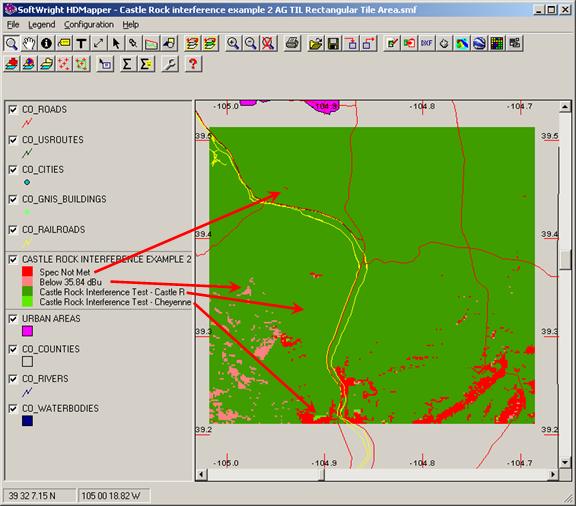This screenshot has height=506, width=576.
Task: Select the hand pan tool
Action: [x=29, y=43]
